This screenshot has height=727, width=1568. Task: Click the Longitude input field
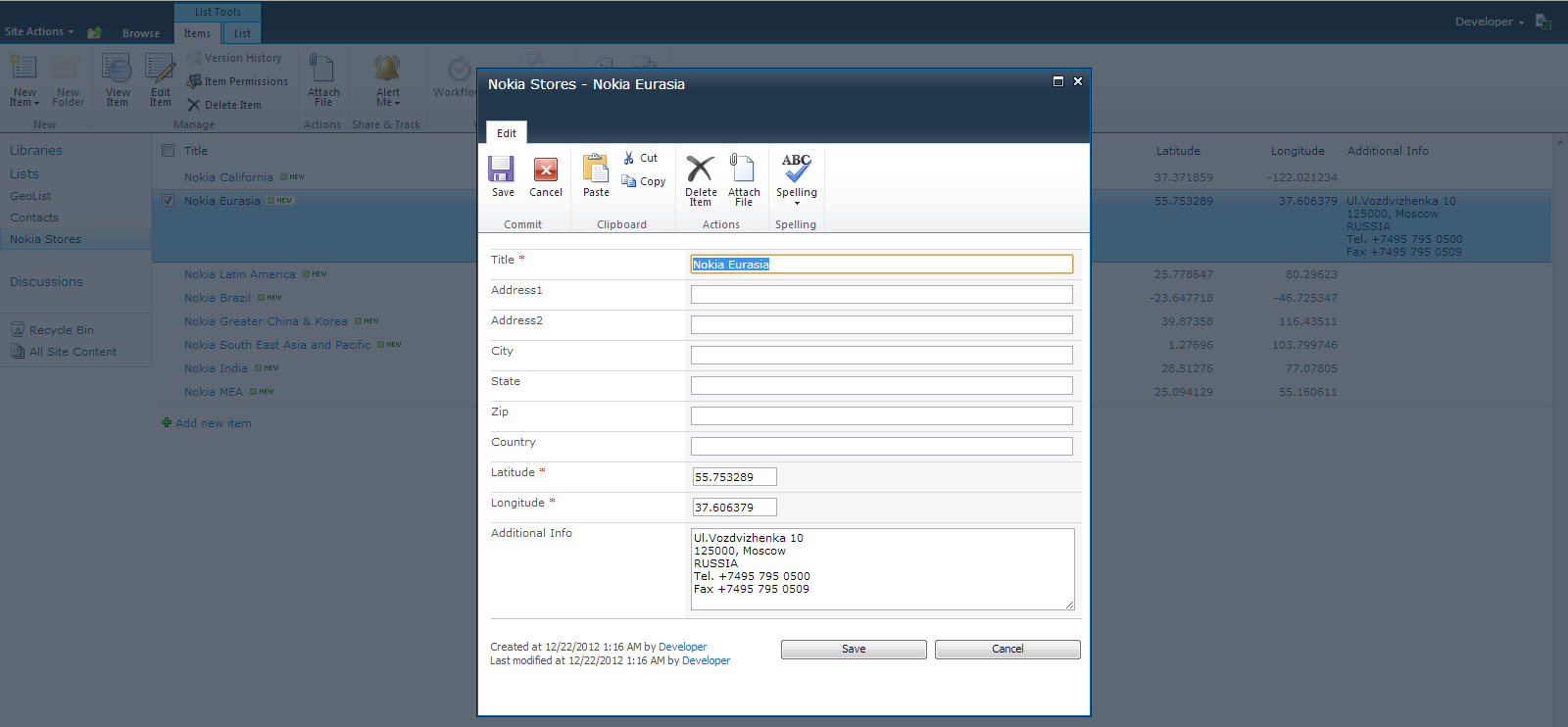tap(735, 508)
